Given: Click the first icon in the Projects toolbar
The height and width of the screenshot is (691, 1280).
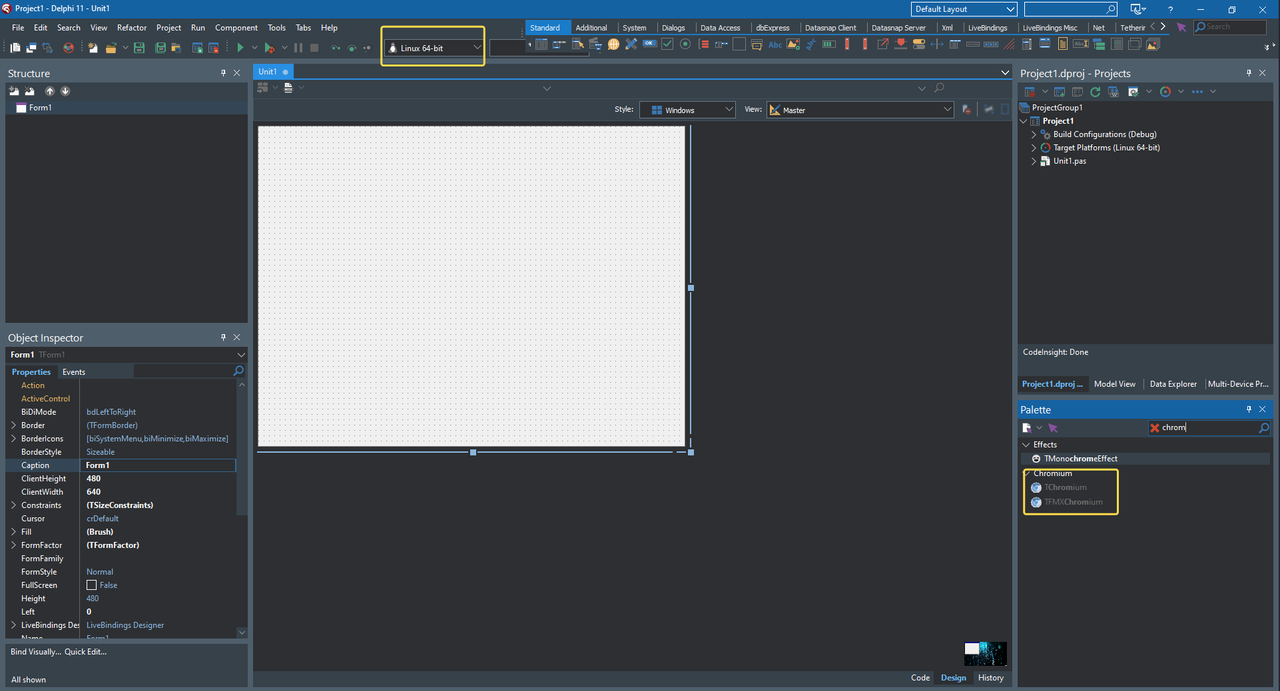Looking at the screenshot, I should 1030,92.
